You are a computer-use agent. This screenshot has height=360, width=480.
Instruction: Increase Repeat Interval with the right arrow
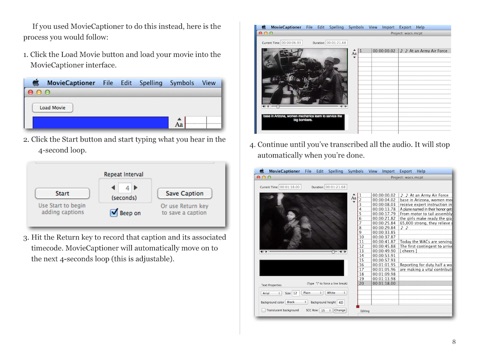[x=136, y=188]
